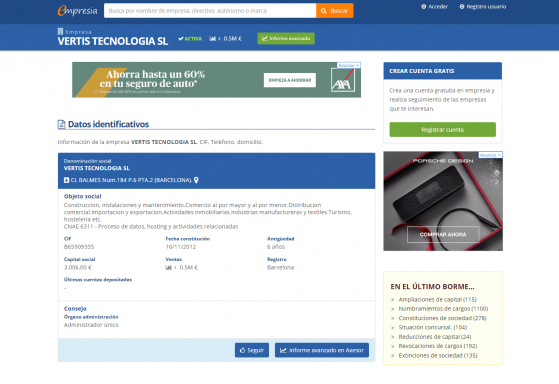Open Revocaciones de cargos (192) link
The height and width of the screenshot is (384, 559).
click(x=437, y=346)
